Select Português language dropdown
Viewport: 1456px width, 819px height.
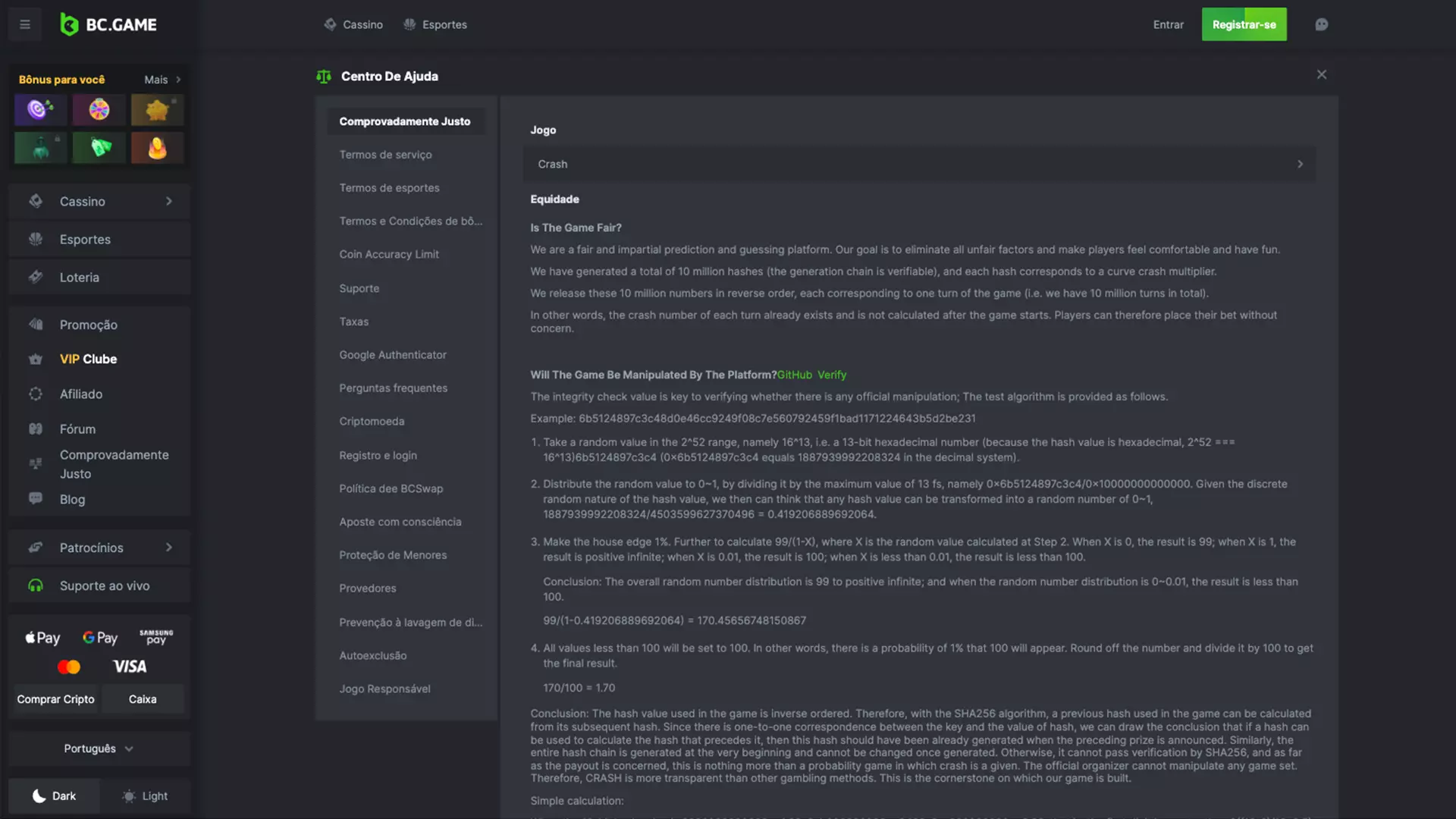pyautogui.click(x=98, y=748)
